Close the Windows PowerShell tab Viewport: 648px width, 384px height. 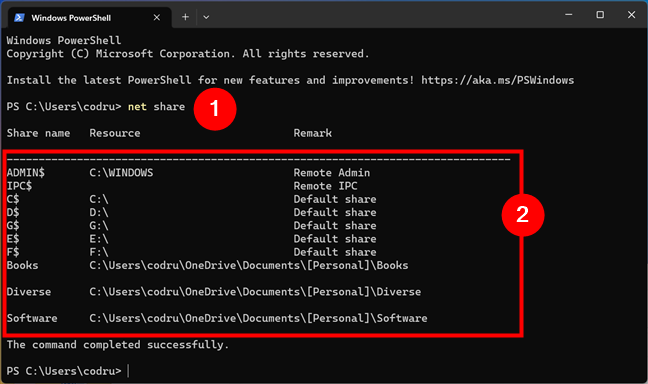pyautogui.click(x=157, y=17)
